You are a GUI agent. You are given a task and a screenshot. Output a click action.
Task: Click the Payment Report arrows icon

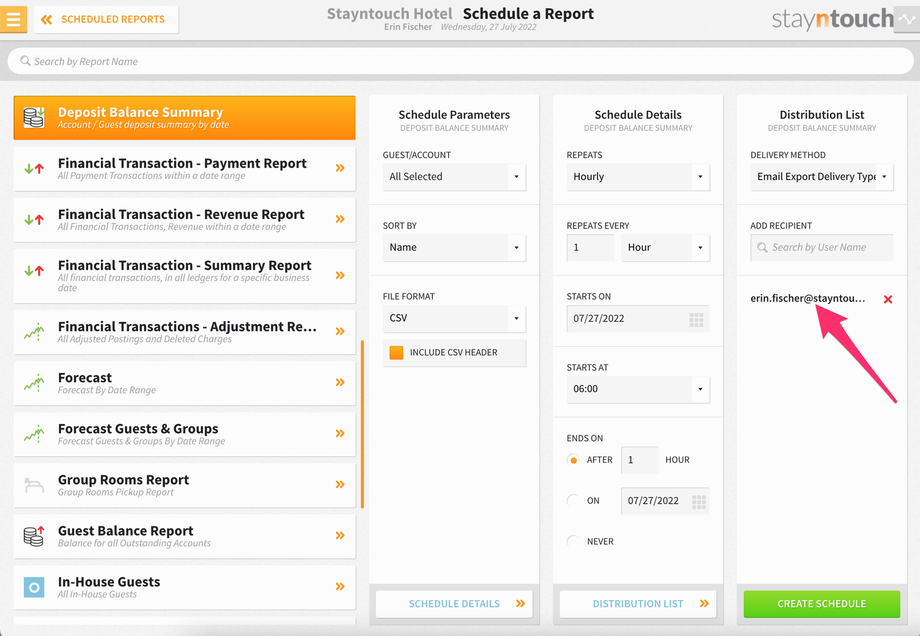click(x=34, y=168)
